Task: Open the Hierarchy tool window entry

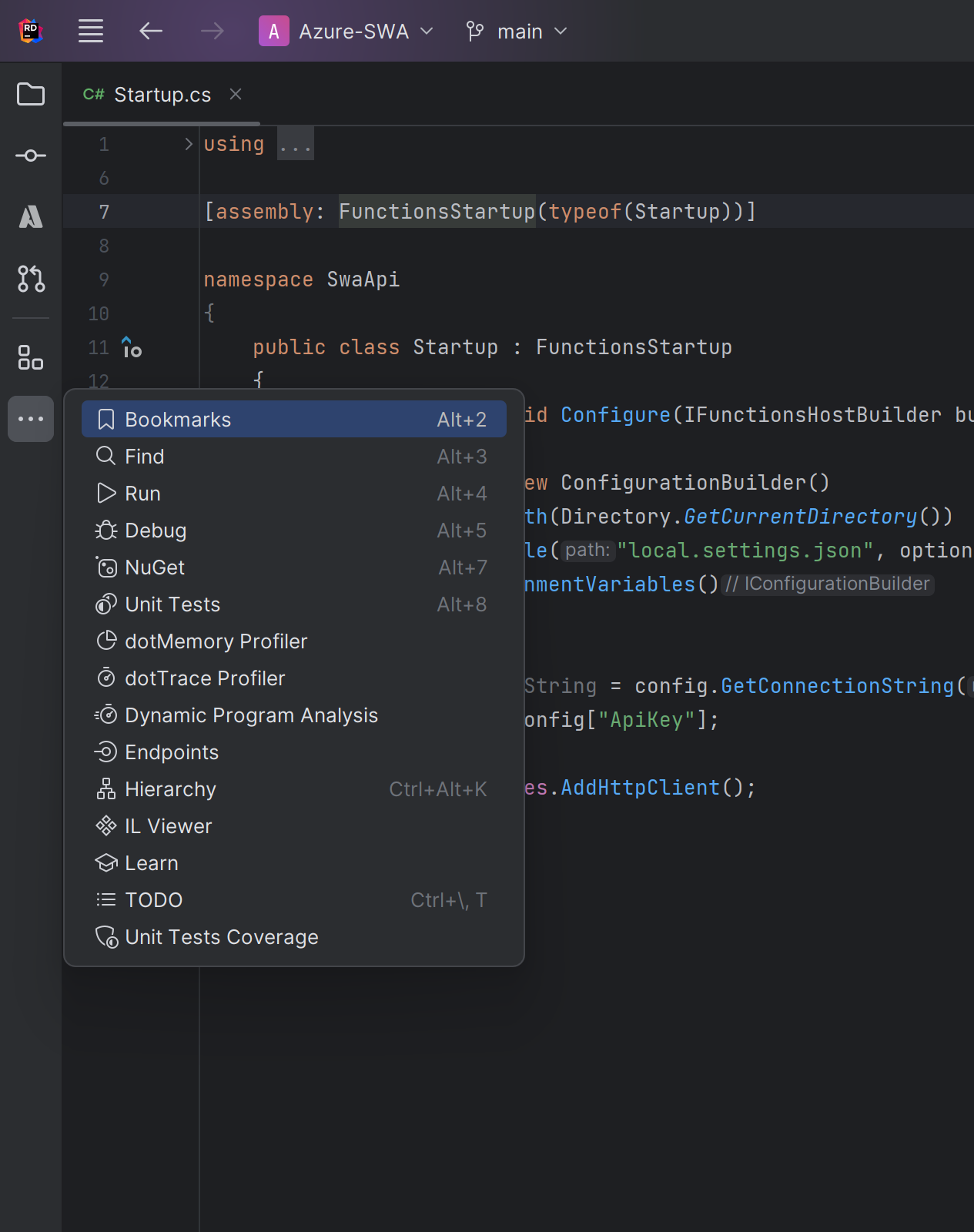Action: (294, 788)
